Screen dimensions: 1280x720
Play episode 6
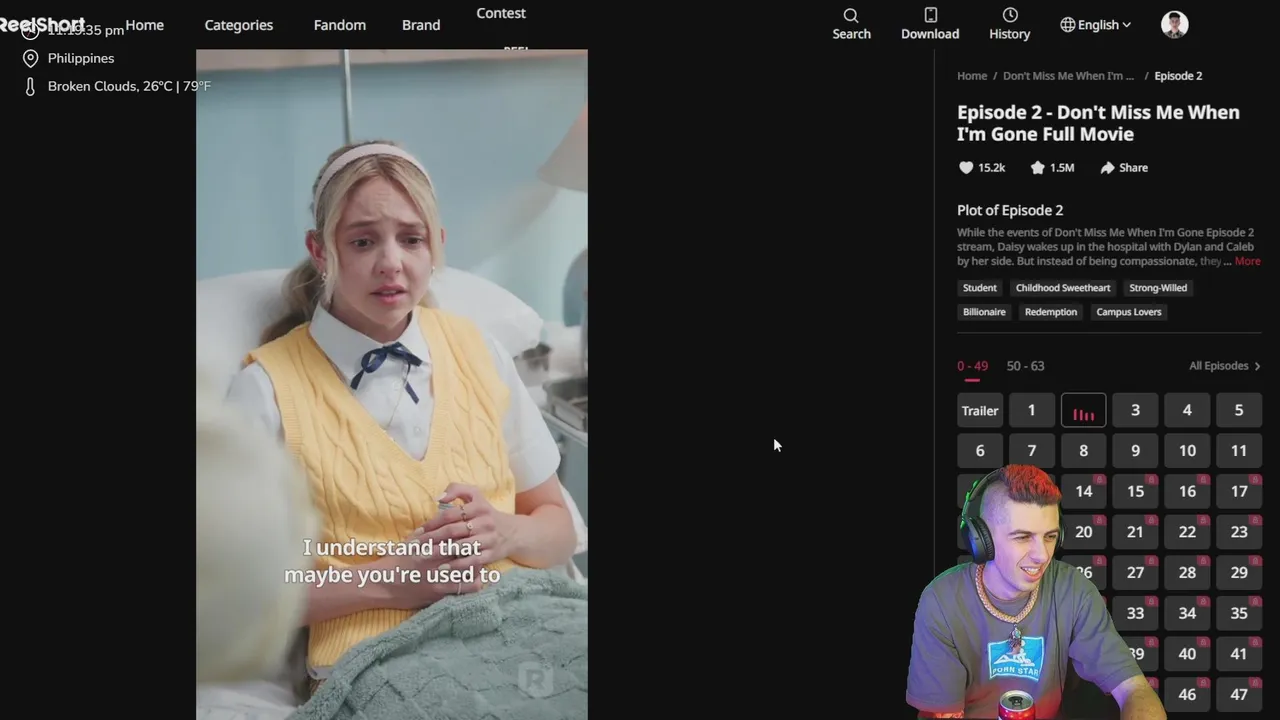click(x=980, y=451)
